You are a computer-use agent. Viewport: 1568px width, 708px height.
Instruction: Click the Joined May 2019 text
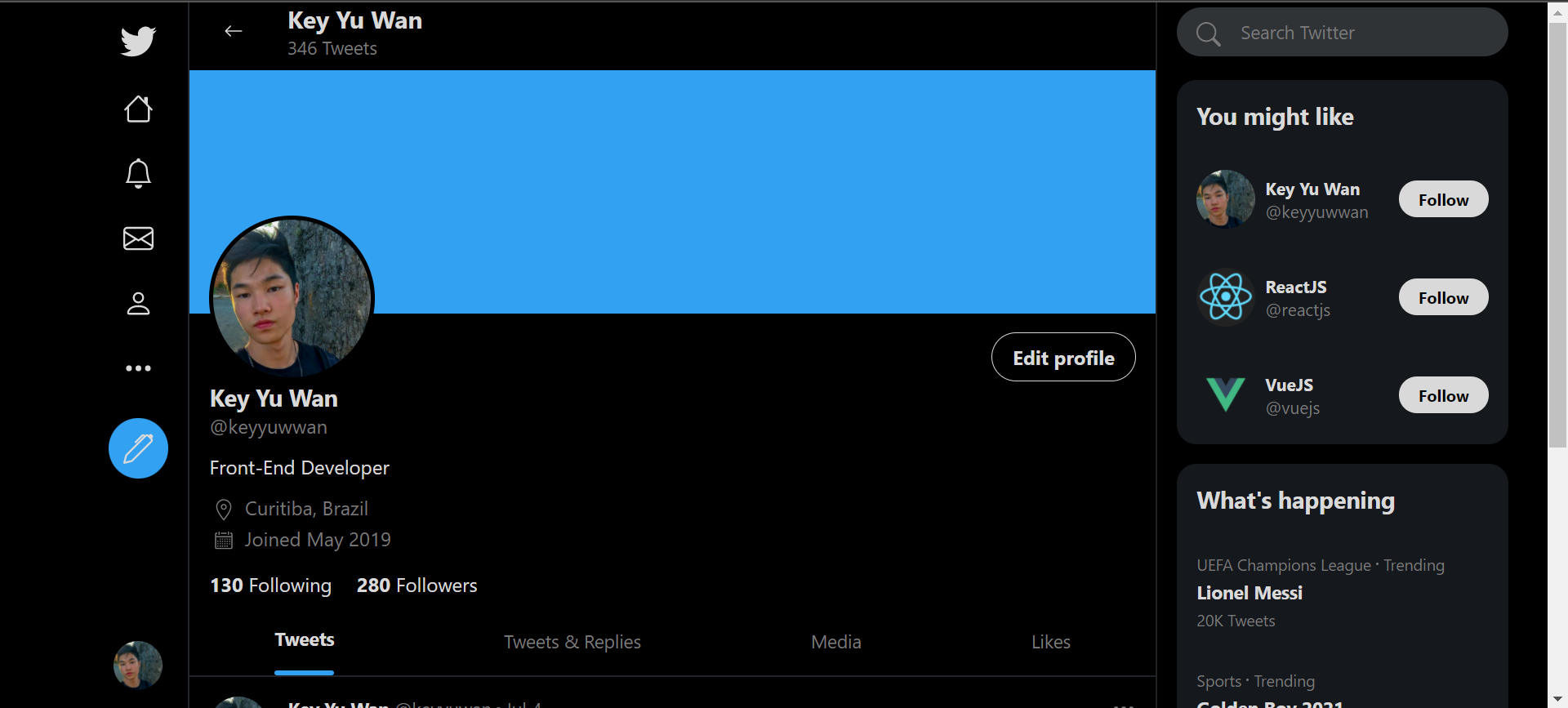pyautogui.click(x=318, y=540)
